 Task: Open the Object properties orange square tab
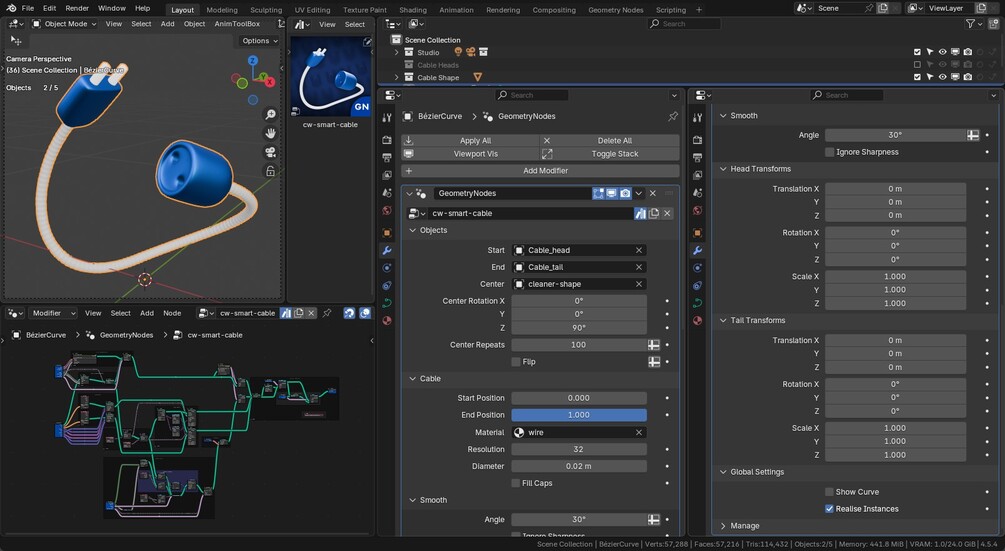coord(387,233)
